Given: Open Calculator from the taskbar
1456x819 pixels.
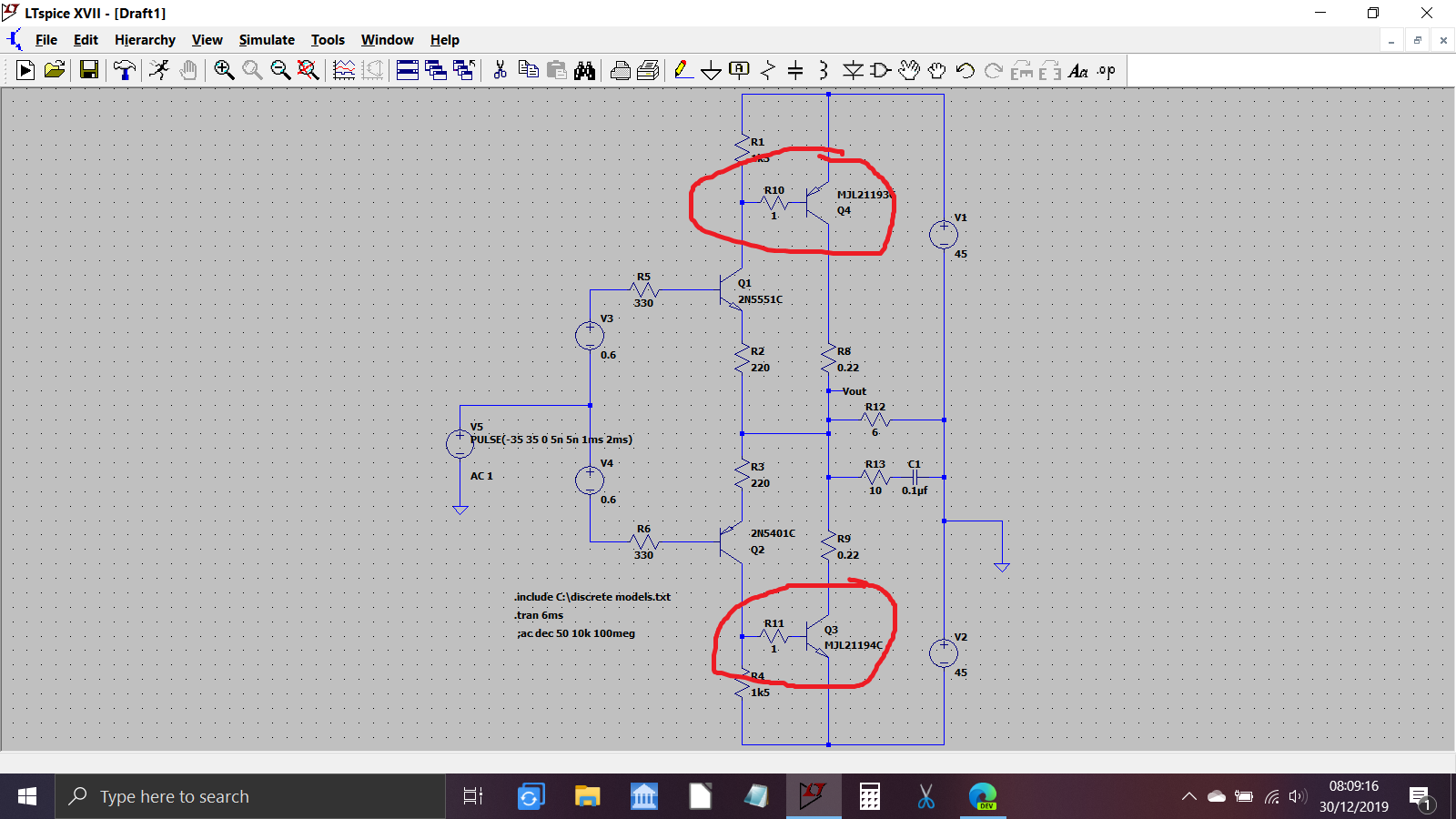Looking at the screenshot, I should click(870, 796).
